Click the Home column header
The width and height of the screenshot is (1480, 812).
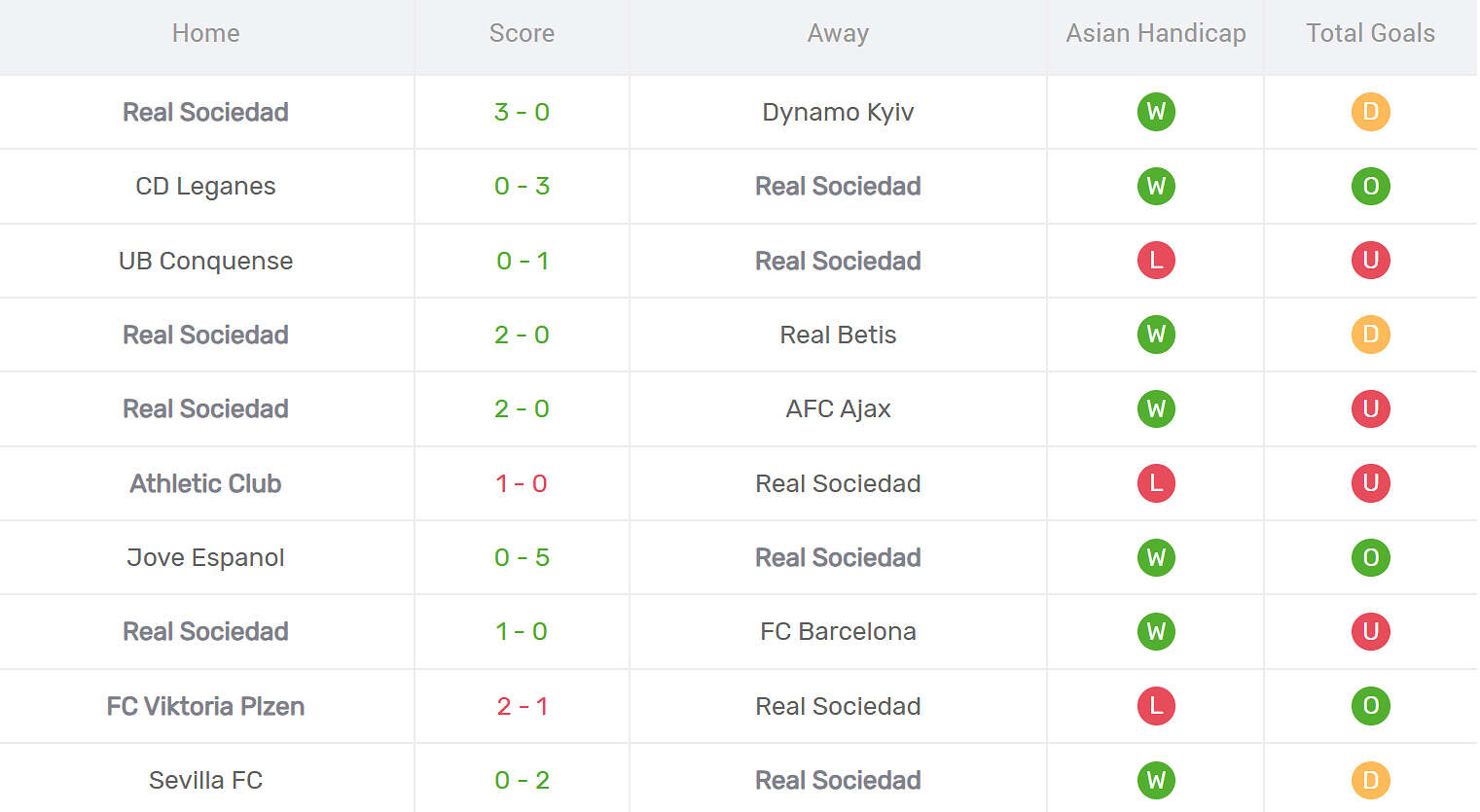point(205,33)
